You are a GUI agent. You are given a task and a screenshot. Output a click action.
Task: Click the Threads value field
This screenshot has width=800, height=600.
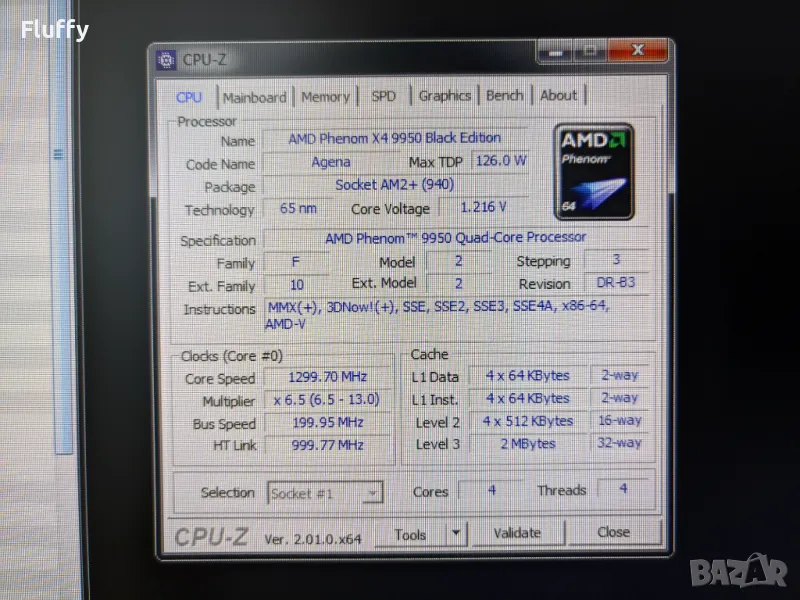[623, 489]
